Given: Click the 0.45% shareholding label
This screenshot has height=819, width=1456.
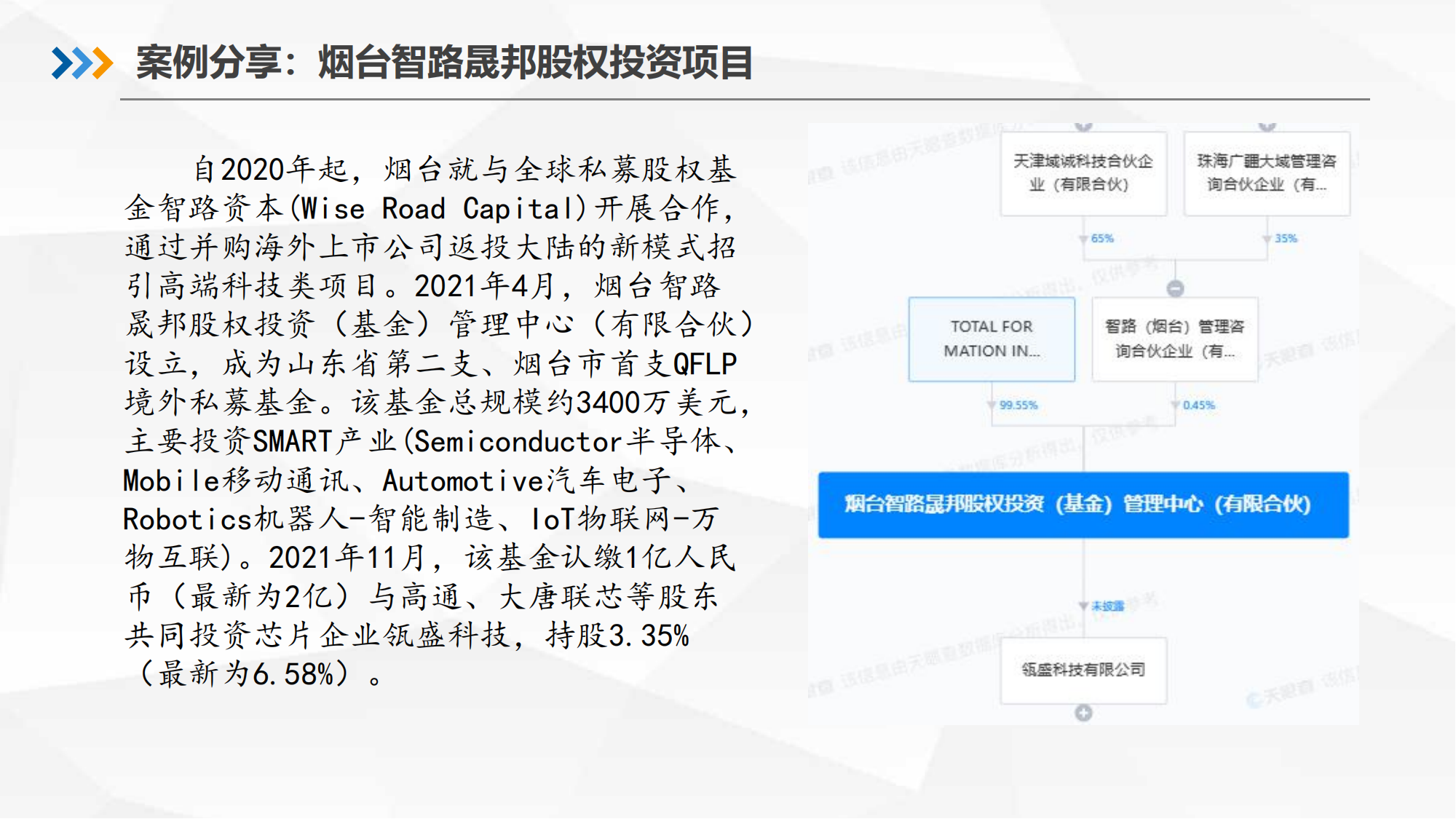Looking at the screenshot, I should coord(1198,405).
